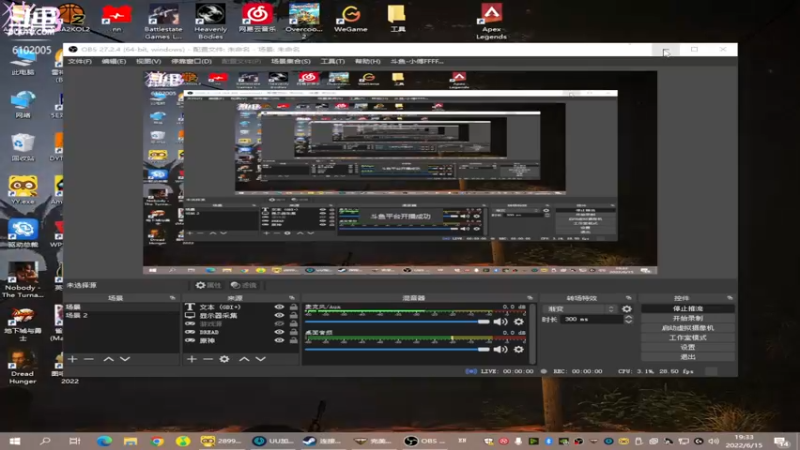The image size is (800, 450).
Task: Click 启动虚拟摄像机 button
Action: [688, 328]
